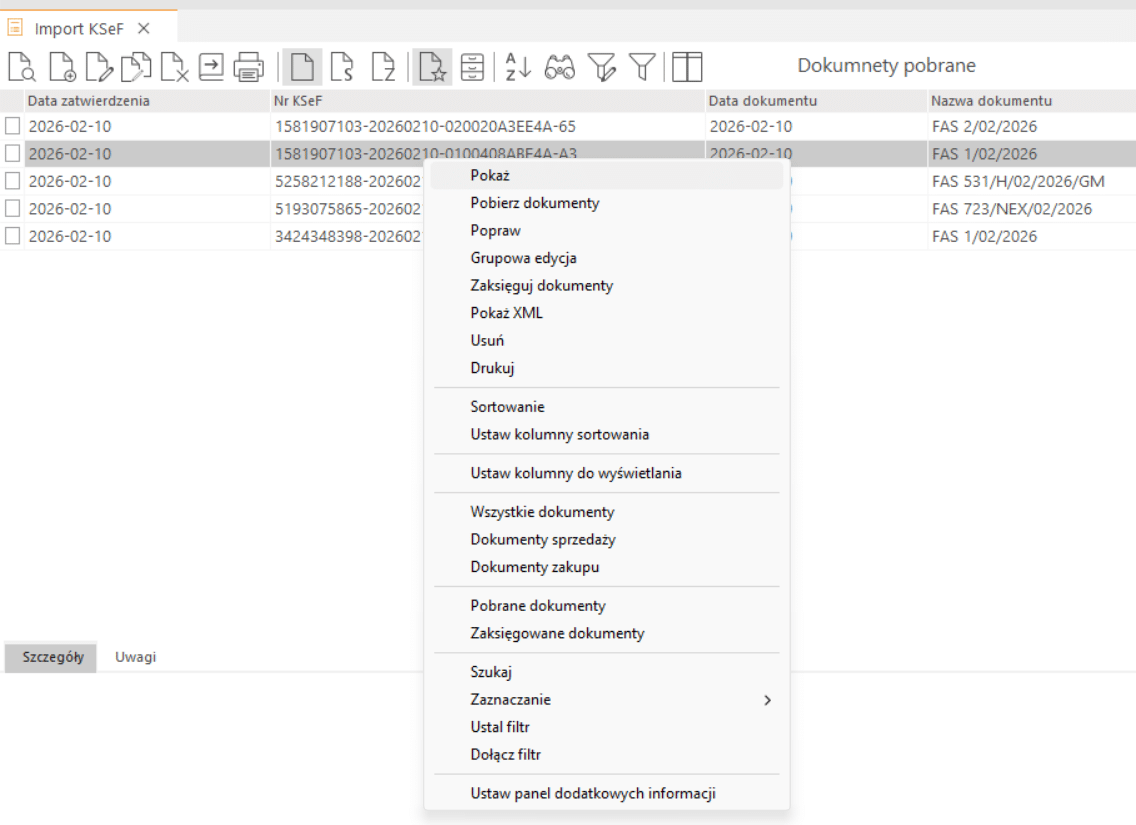The image size is (1136, 825).
Task: Click the binoculars search icon
Action: coord(559,67)
